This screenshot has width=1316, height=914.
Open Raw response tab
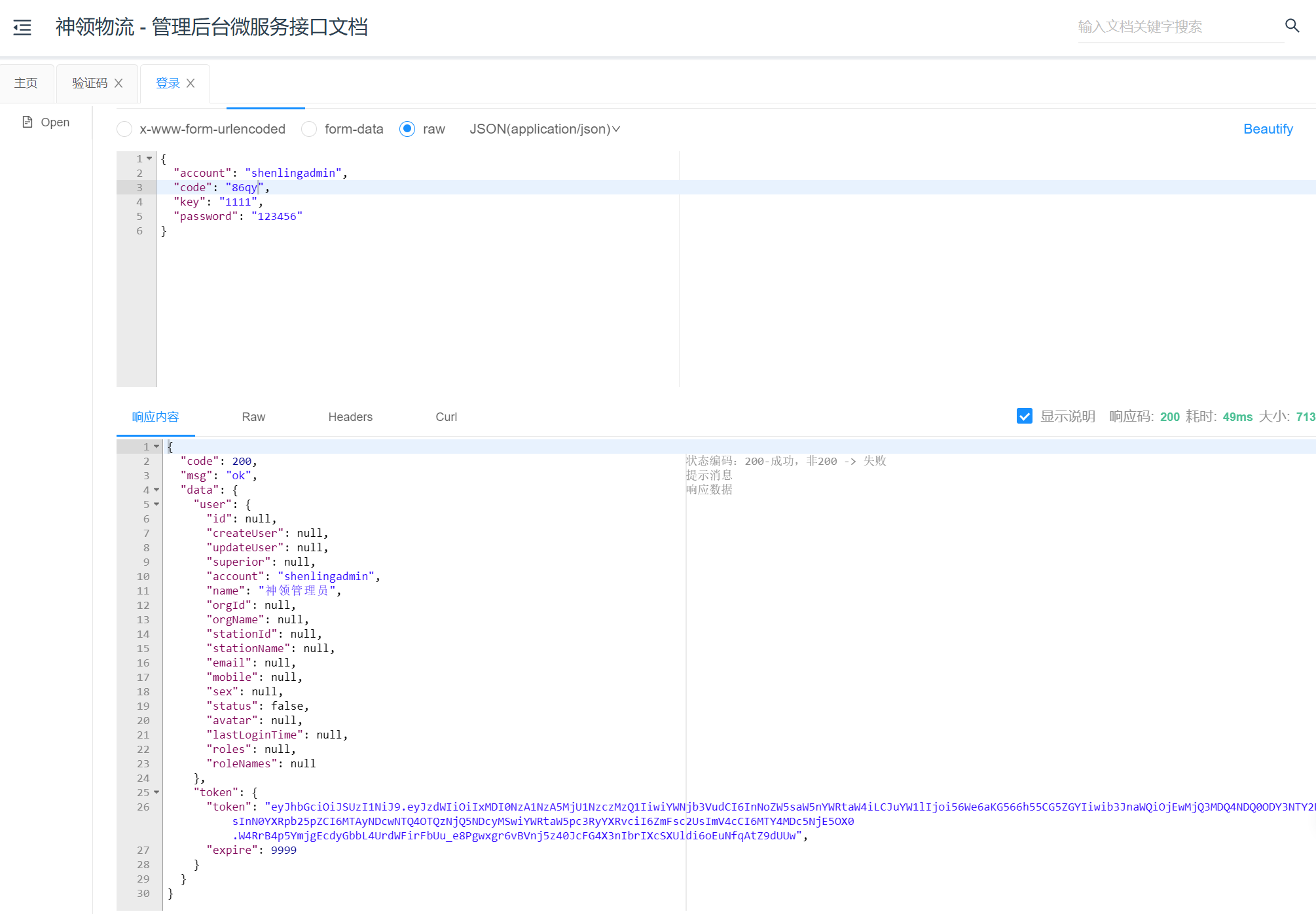coord(253,417)
